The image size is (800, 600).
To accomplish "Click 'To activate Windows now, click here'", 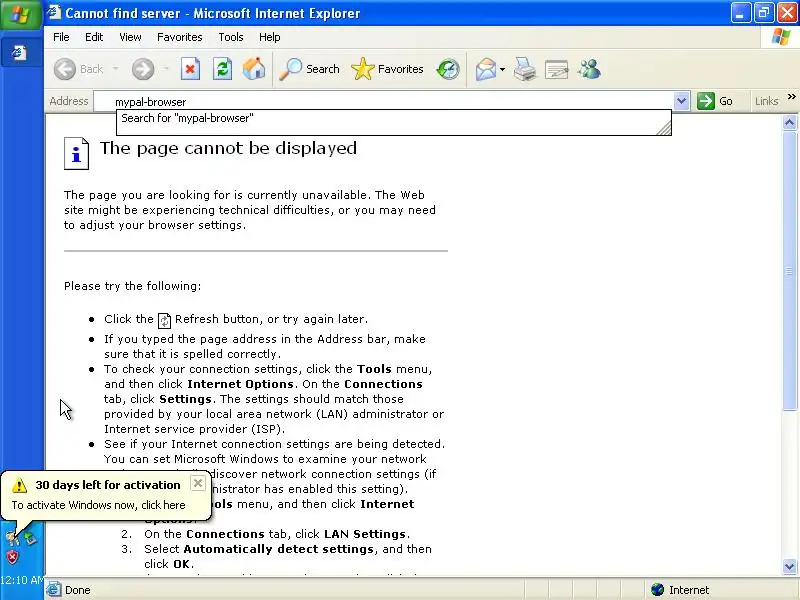I will tap(98, 505).
